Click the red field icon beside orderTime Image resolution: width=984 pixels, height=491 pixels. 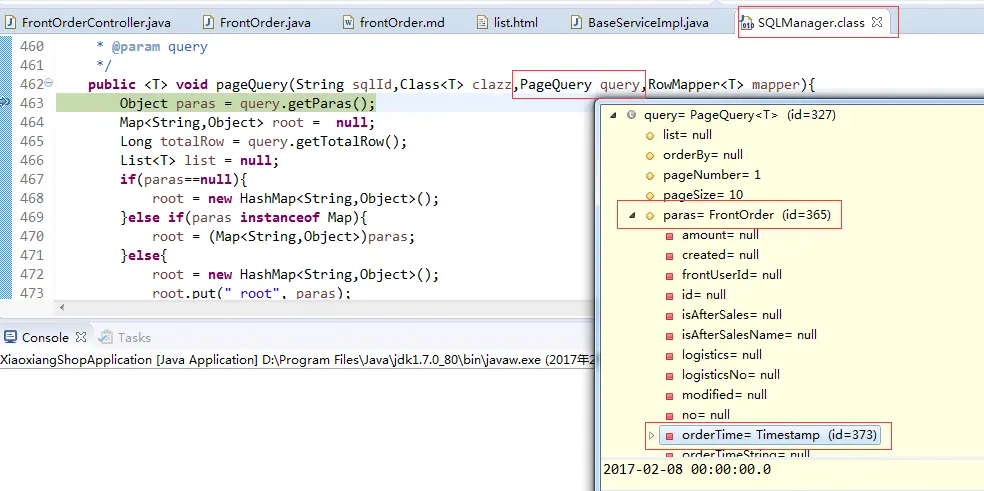point(670,436)
